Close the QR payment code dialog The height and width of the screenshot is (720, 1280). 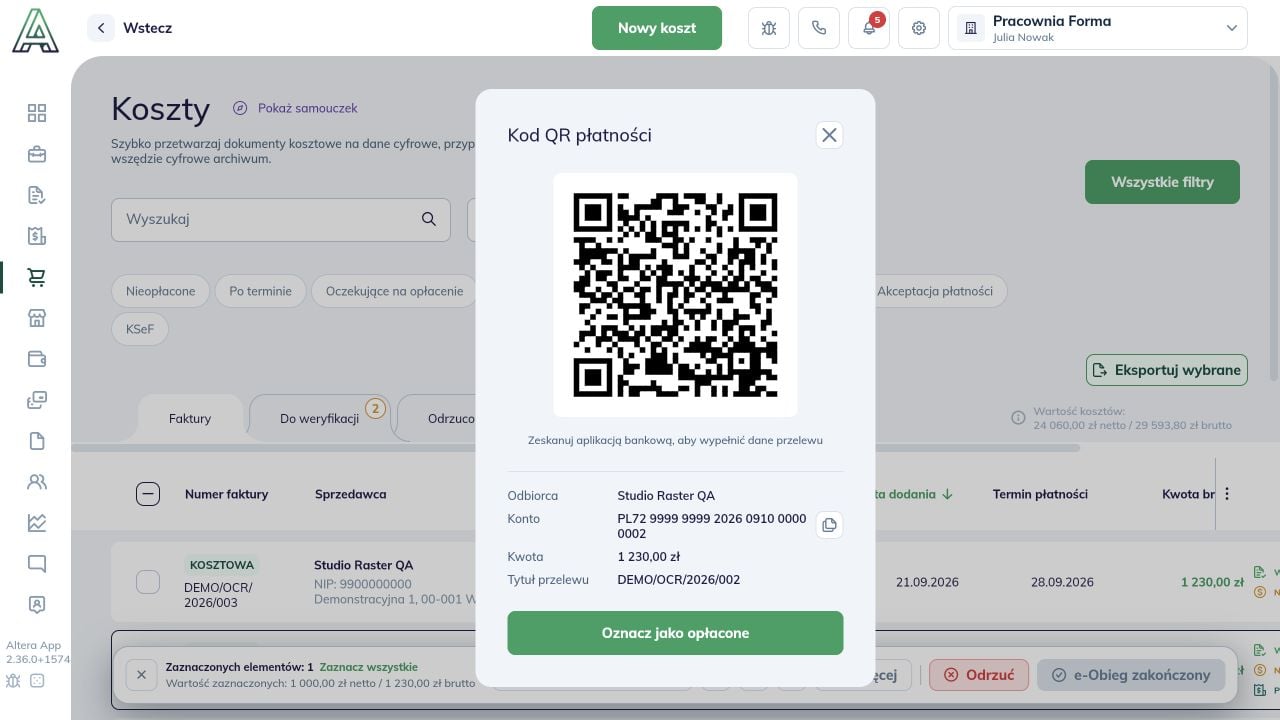click(829, 135)
